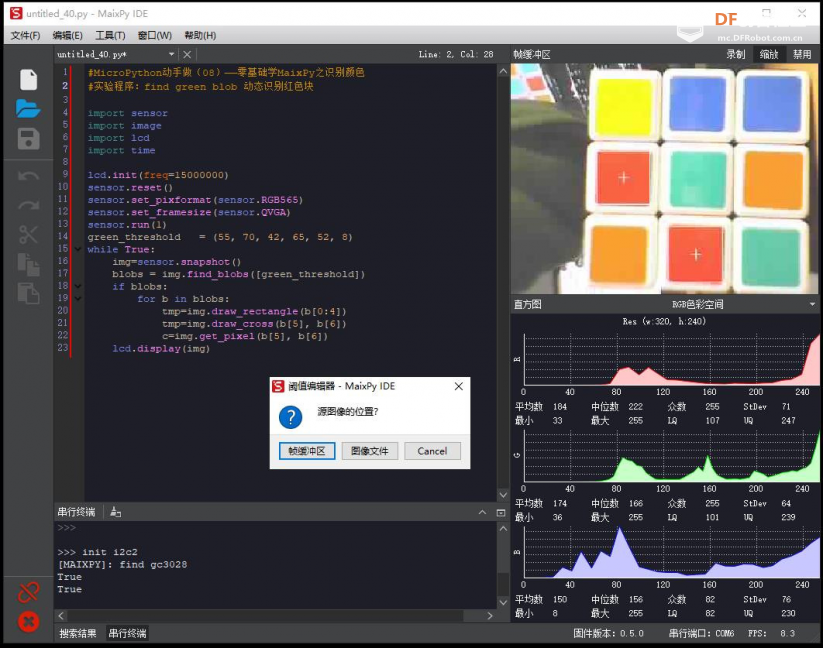Image resolution: width=823 pixels, height=648 pixels.
Task: Open the 帮助(H) menu
Action: pos(200,35)
